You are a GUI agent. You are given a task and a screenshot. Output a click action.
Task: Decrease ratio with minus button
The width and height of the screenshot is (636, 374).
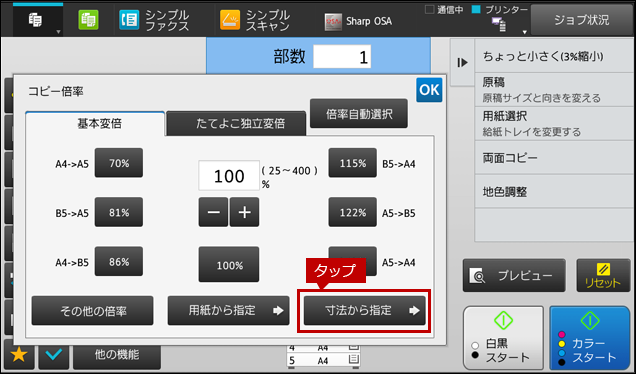(213, 212)
